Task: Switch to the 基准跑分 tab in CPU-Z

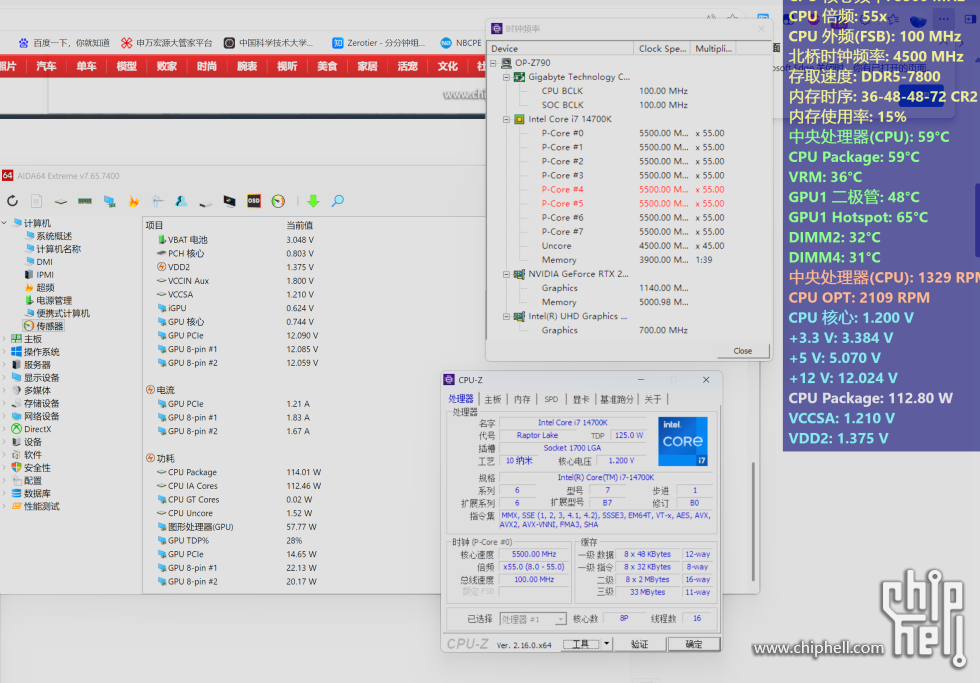Action: [x=617, y=399]
